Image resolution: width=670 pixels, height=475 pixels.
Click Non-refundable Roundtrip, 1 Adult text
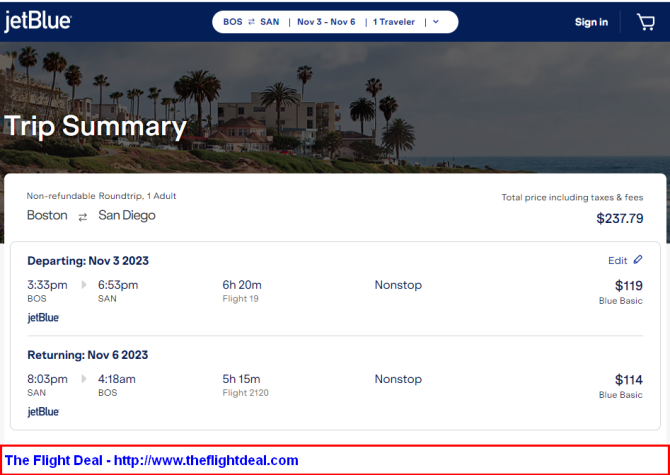101,196
